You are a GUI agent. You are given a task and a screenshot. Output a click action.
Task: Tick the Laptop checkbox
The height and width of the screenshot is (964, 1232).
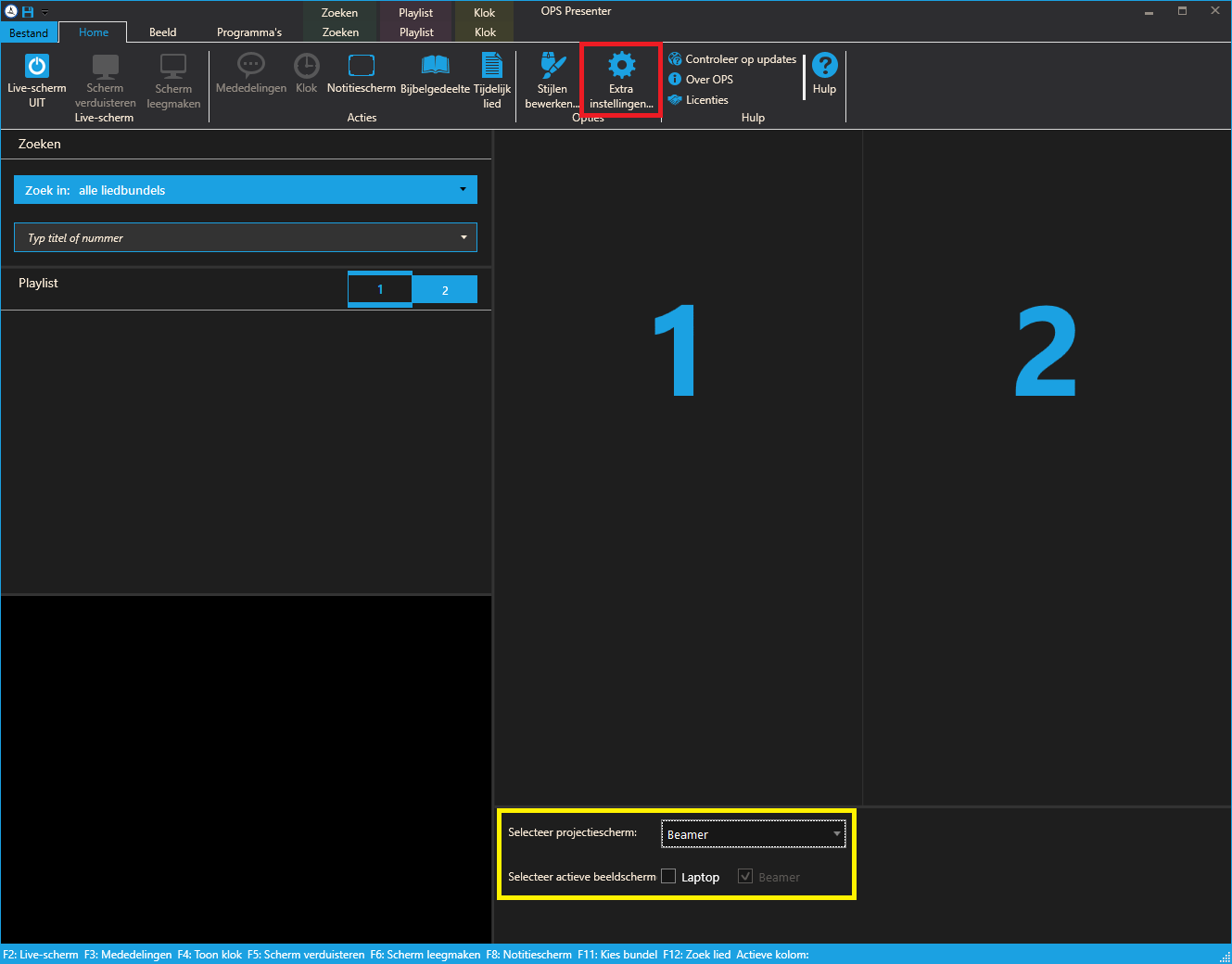point(668,877)
